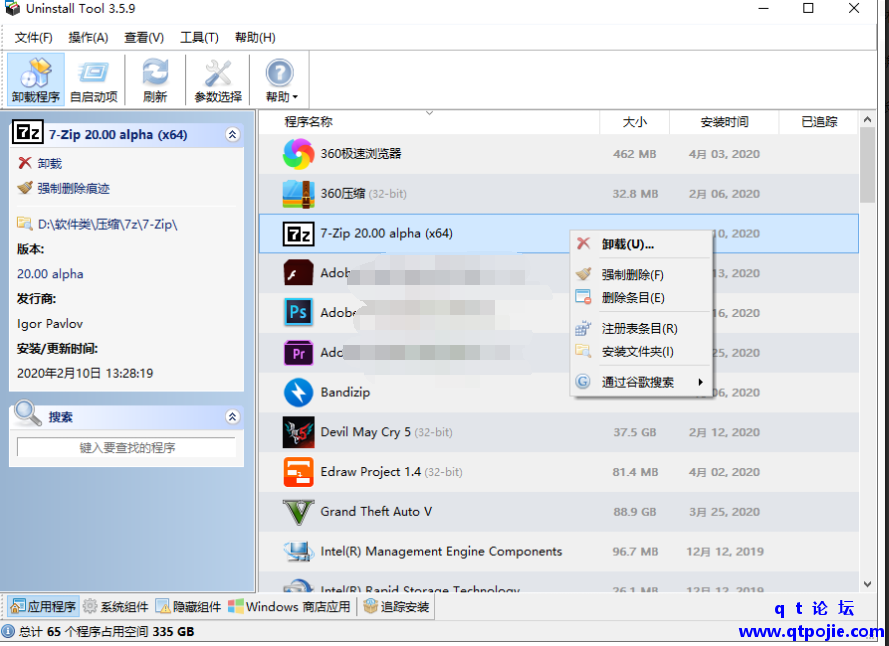The width and height of the screenshot is (889, 646).
Task: Sort by 大小 column header
Action: [634, 121]
